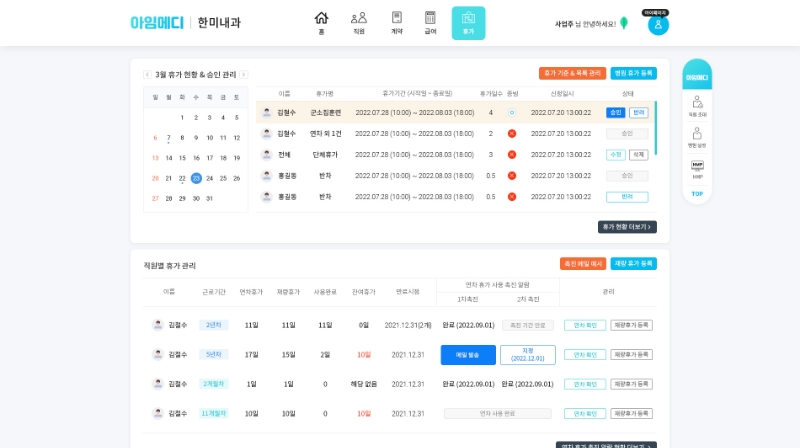This screenshot has height=448, width=800.
Task: Select highlighted date 23 in calendar
Action: coord(196,178)
